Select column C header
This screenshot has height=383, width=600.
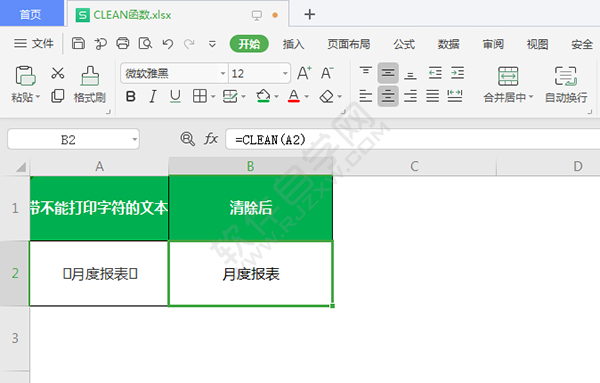pyautogui.click(x=414, y=166)
